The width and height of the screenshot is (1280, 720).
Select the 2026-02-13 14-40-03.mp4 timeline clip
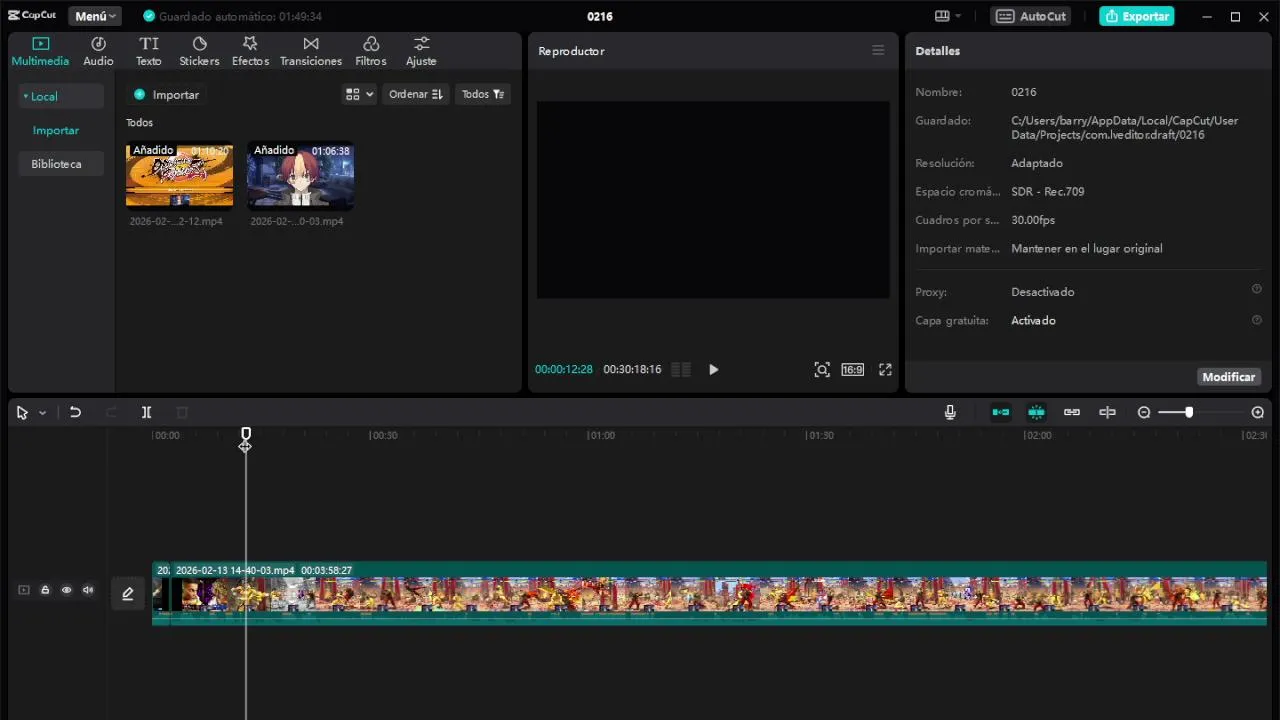(718, 594)
